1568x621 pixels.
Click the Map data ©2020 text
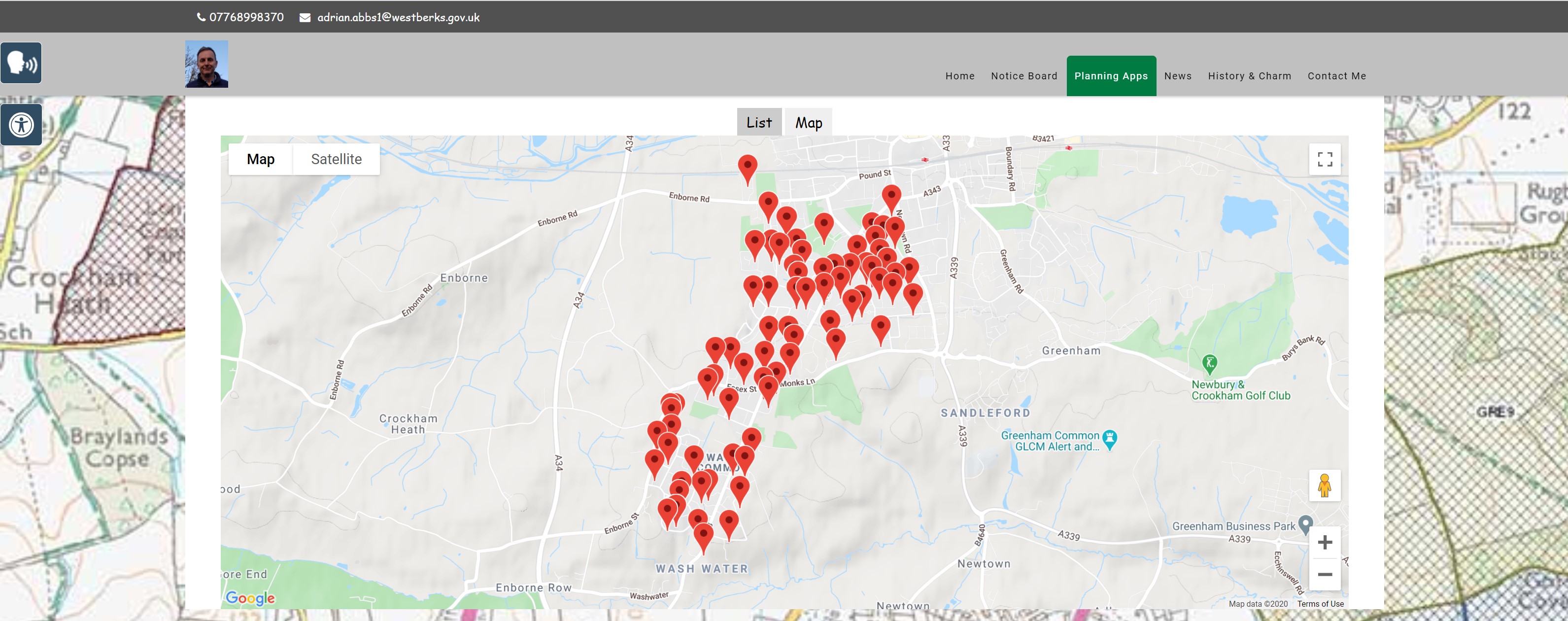[1258, 604]
